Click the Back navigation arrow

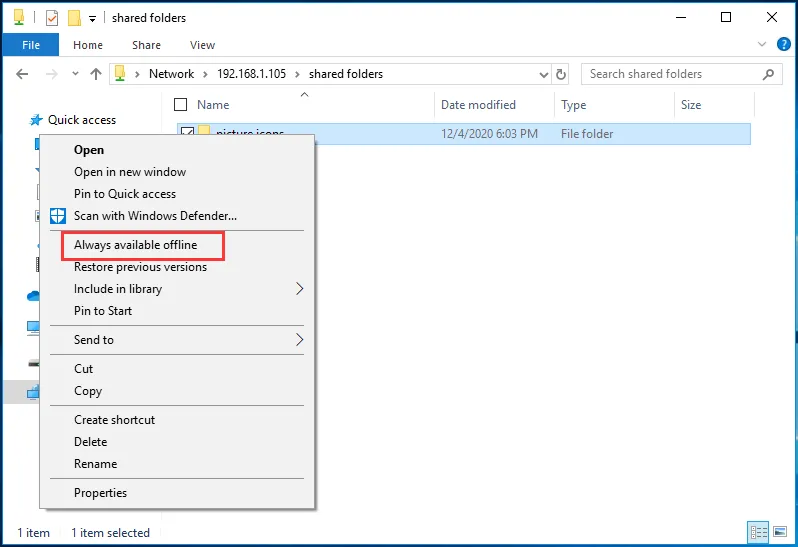[x=22, y=74]
